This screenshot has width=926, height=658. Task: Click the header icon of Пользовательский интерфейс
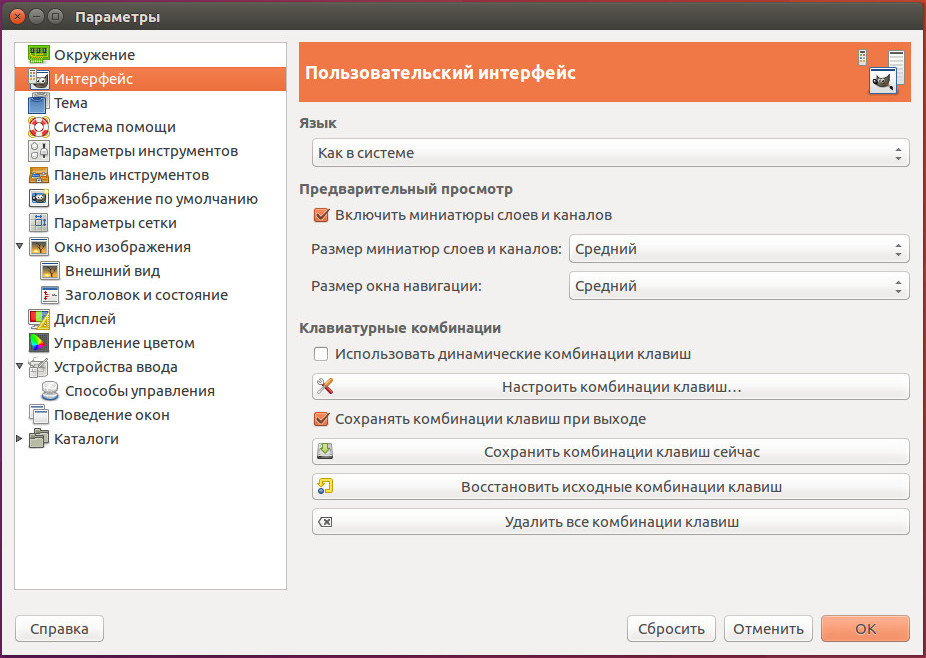point(881,72)
